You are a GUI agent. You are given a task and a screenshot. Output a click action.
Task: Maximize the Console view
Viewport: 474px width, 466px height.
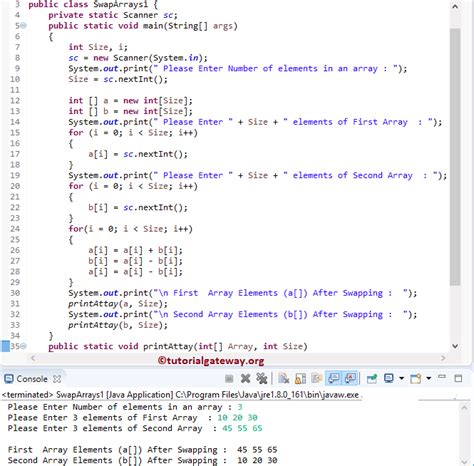(x=459, y=378)
